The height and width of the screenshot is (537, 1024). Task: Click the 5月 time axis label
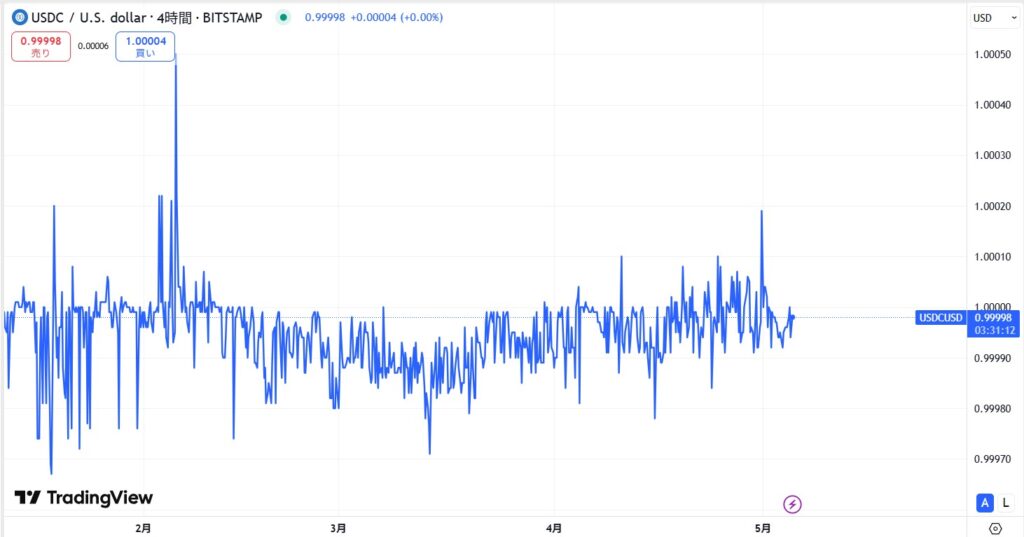762,528
